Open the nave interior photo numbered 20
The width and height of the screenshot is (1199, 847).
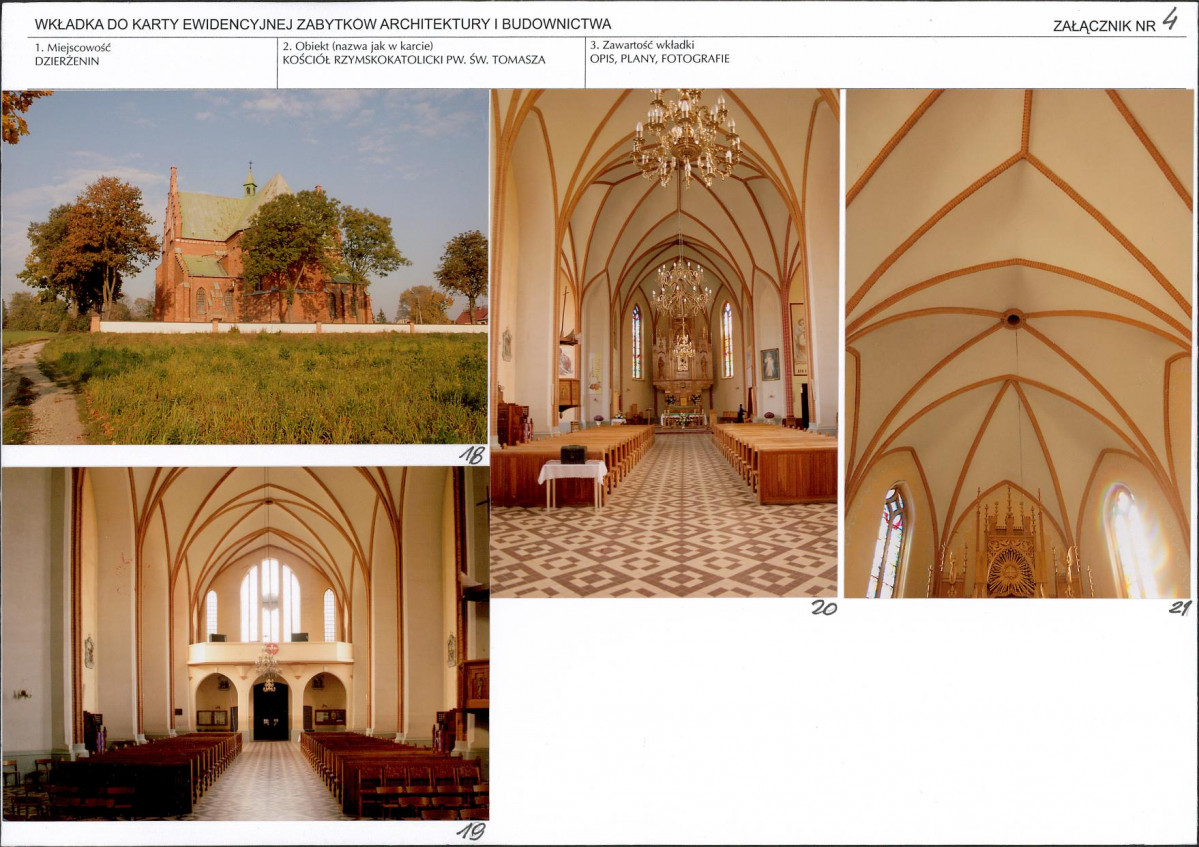click(x=664, y=342)
